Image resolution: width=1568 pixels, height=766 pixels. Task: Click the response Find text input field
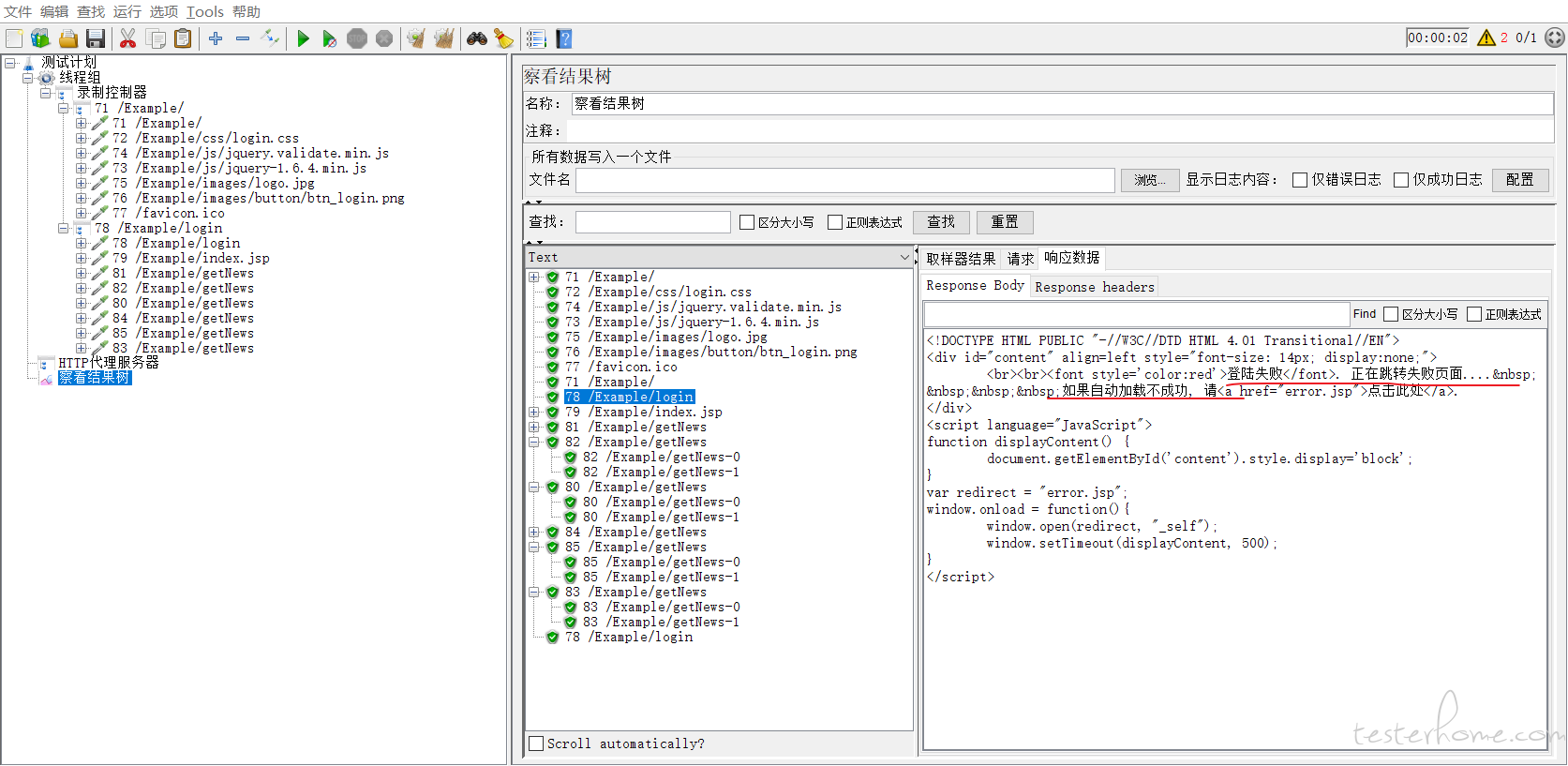pos(1136,314)
